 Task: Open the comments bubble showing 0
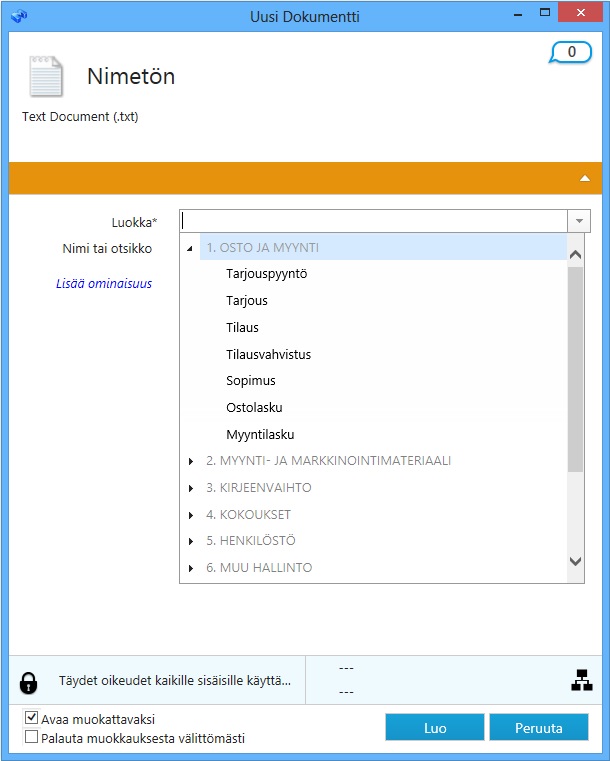pos(571,52)
